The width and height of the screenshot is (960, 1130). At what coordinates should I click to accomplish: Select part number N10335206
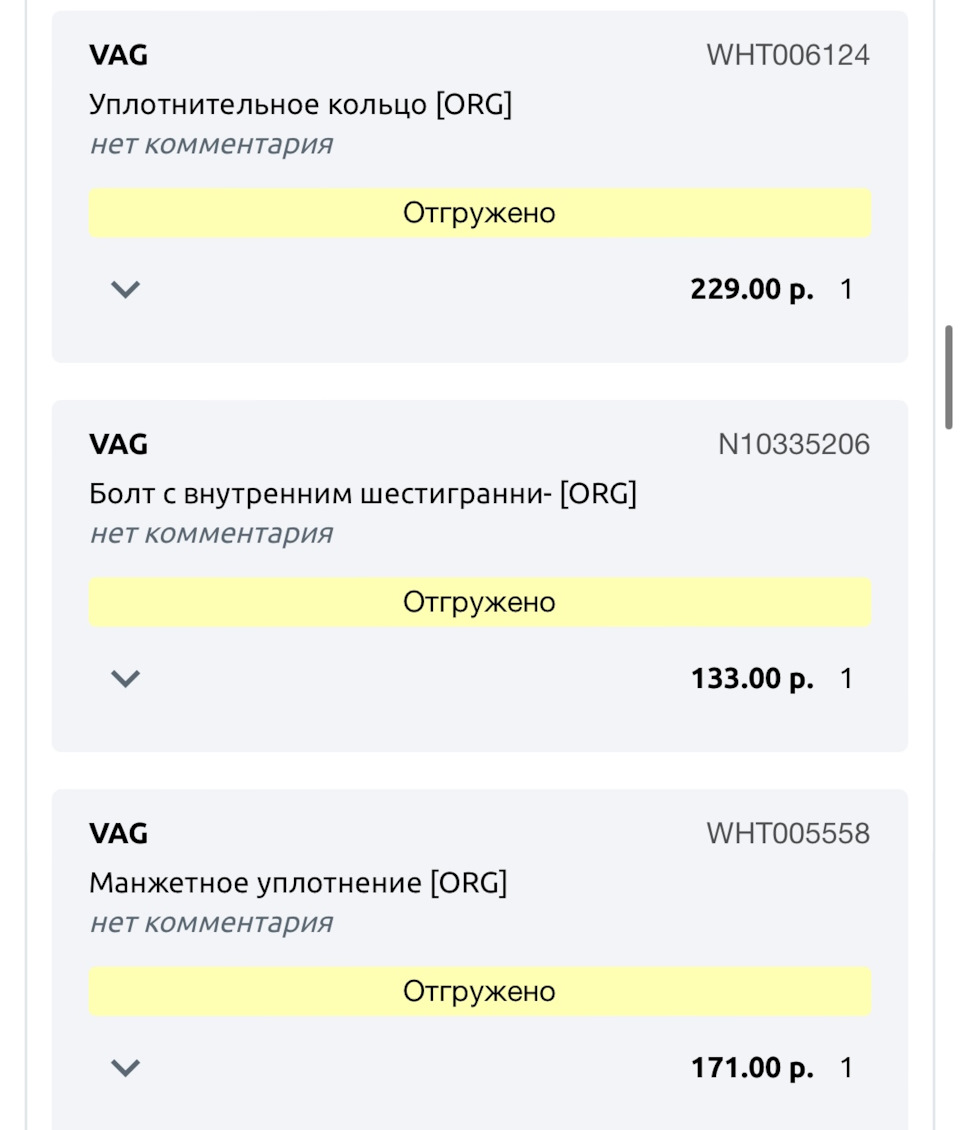794,444
